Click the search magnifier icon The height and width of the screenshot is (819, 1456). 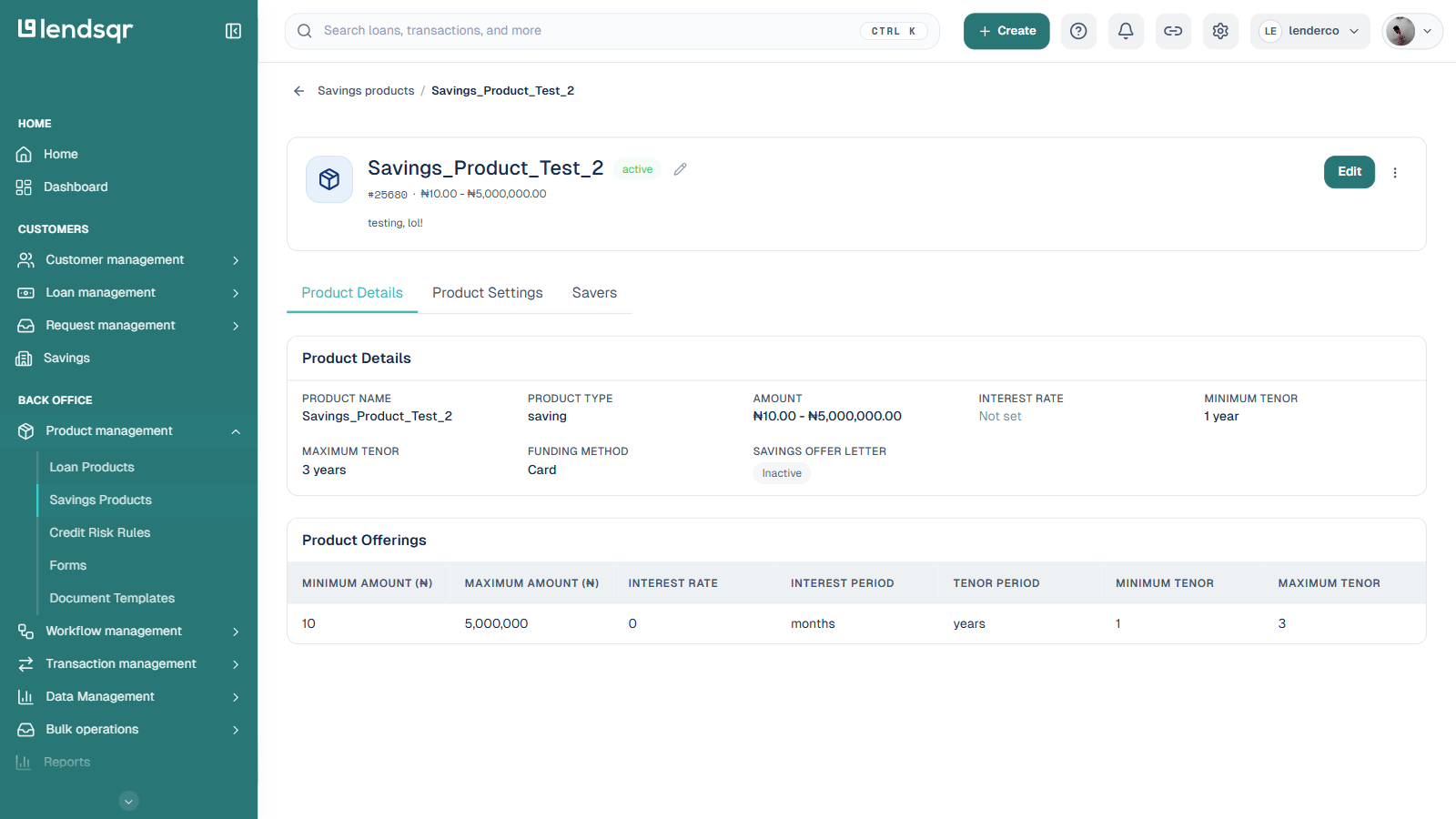pyautogui.click(x=305, y=31)
